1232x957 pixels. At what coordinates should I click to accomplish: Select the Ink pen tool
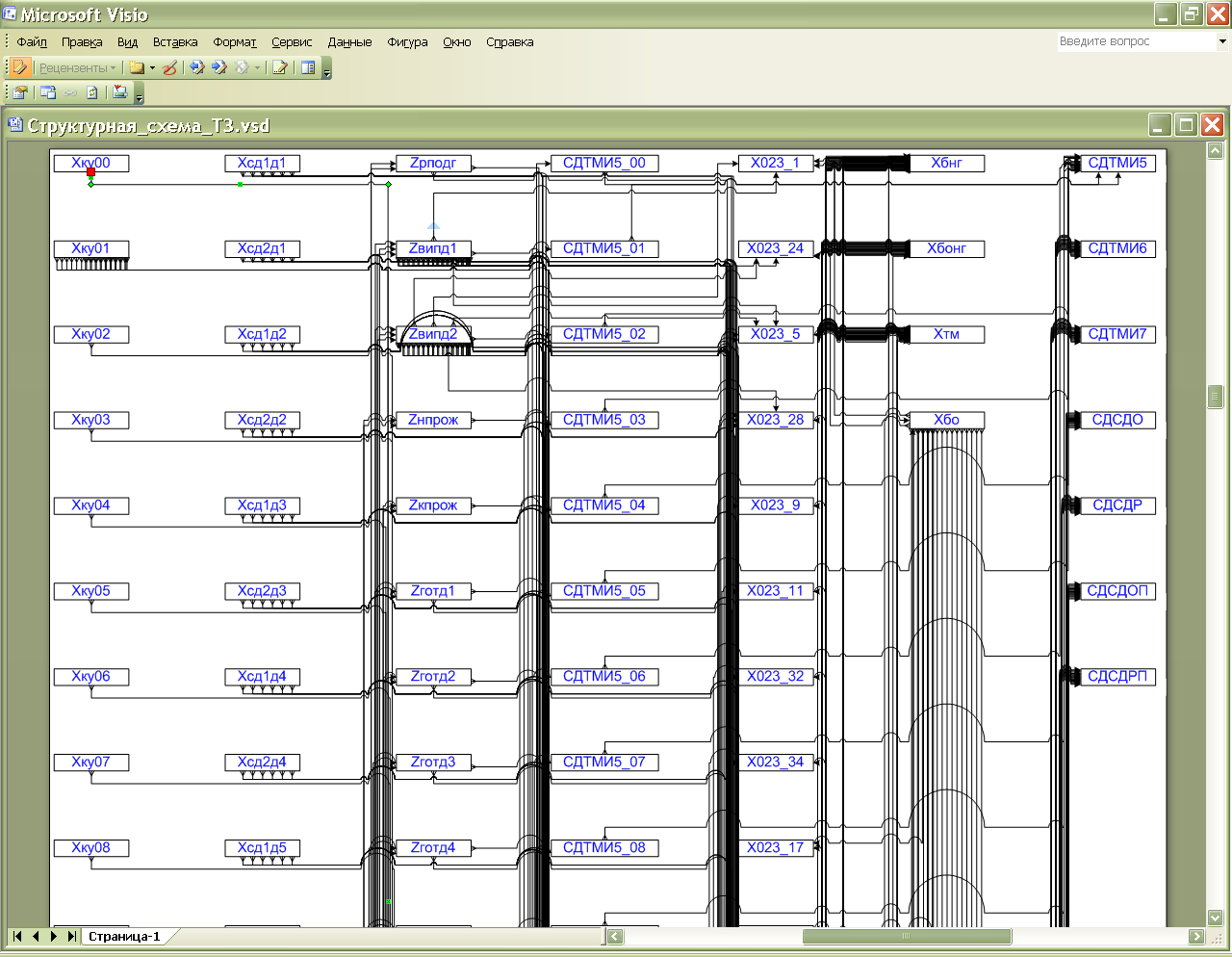[170, 67]
